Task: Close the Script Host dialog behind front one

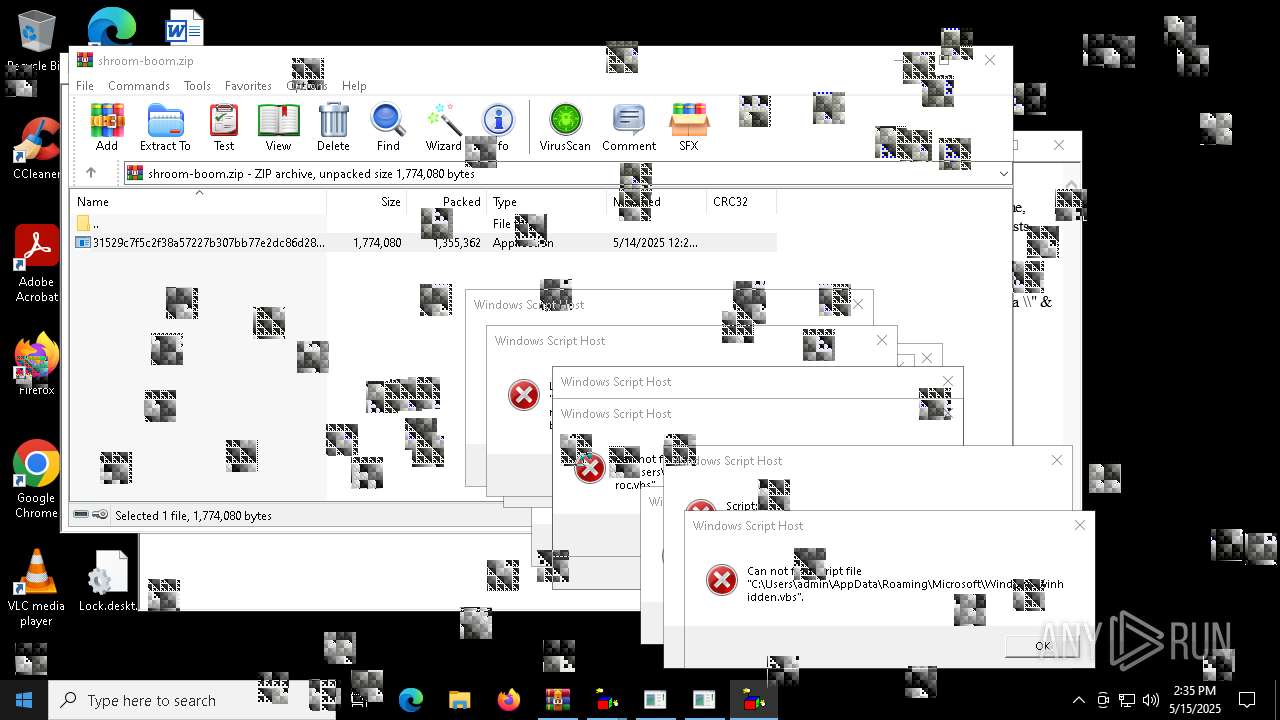Action: (x=1057, y=460)
